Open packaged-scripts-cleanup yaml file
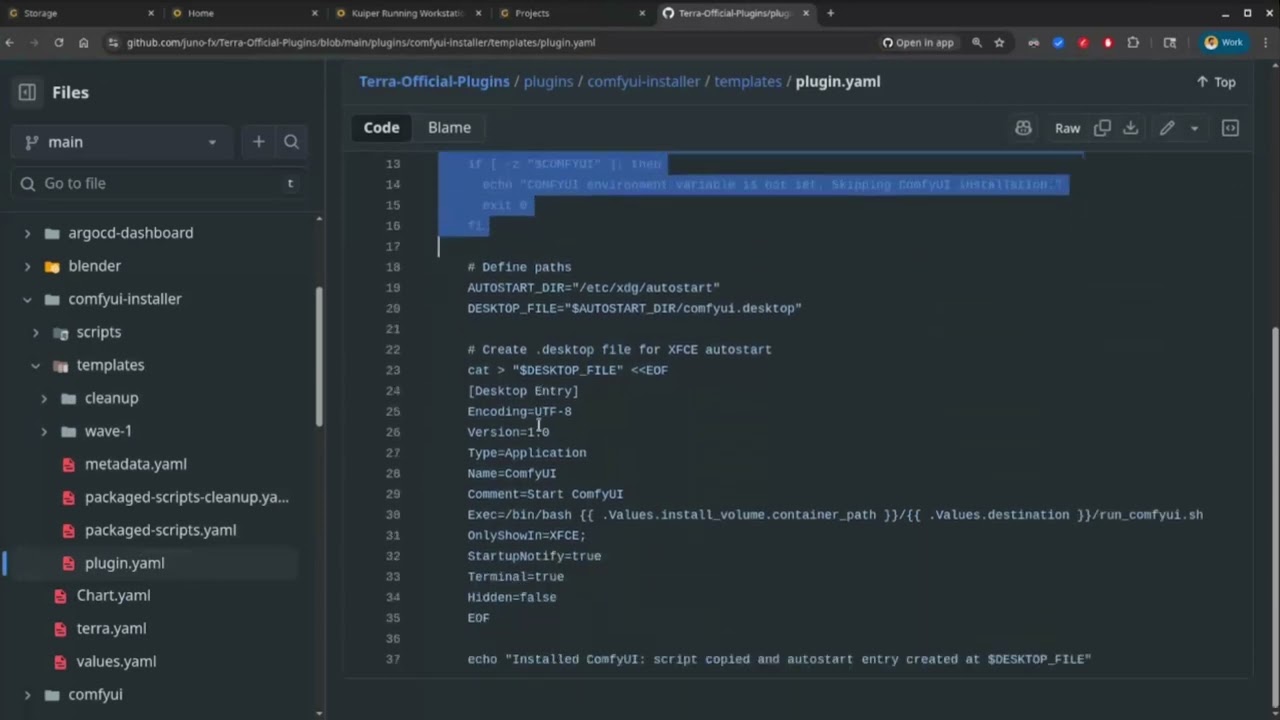 187,497
